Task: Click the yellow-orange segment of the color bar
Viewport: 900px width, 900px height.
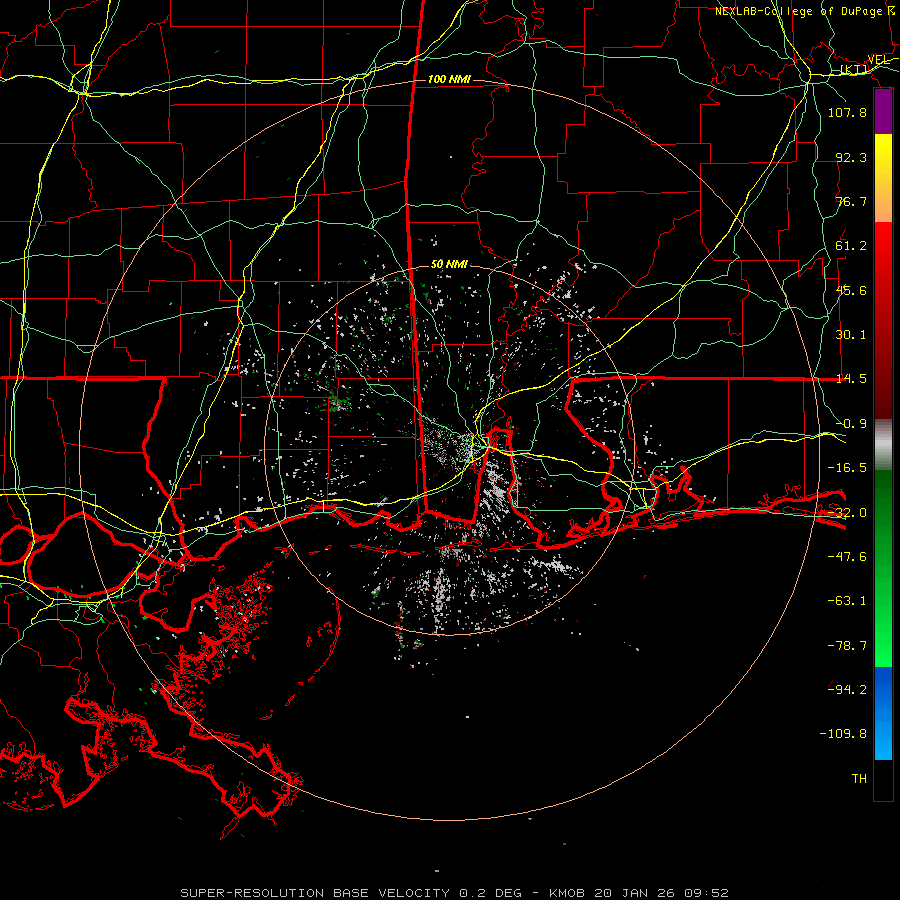Action: (x=883, y=178)
